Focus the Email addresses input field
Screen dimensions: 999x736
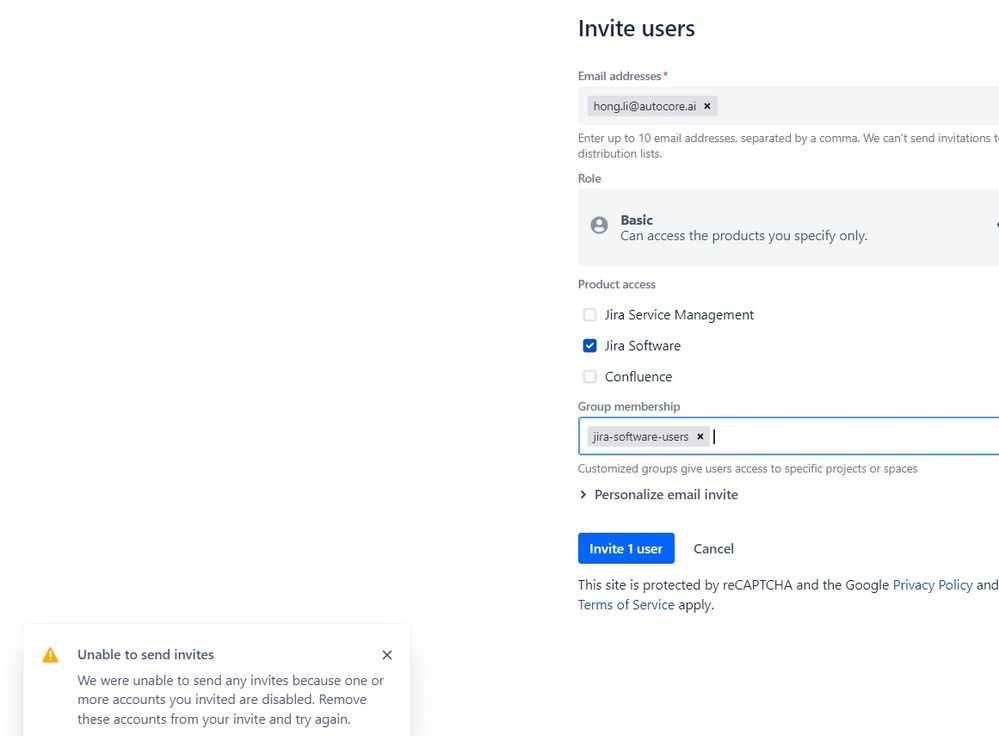[788, 106]
